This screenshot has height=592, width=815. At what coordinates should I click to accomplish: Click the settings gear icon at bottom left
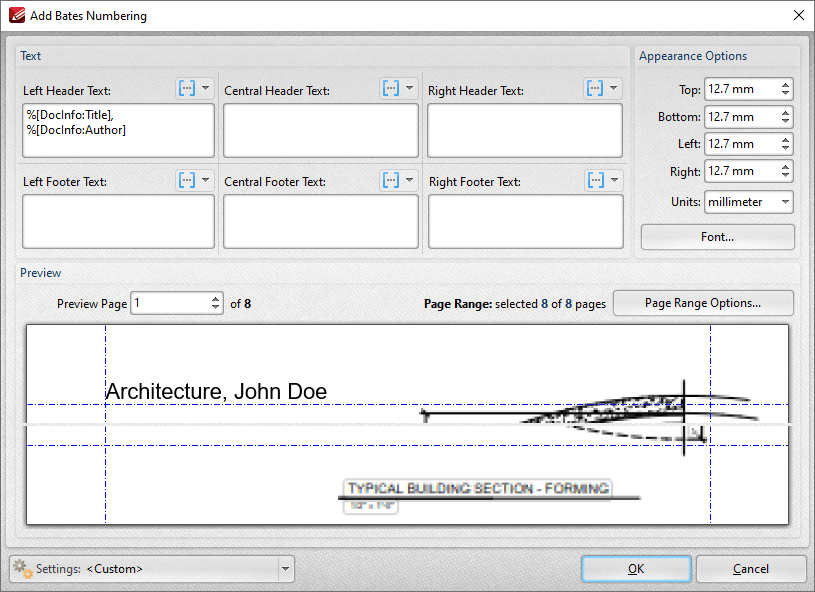pyautogui.click(x=22, y=569)
